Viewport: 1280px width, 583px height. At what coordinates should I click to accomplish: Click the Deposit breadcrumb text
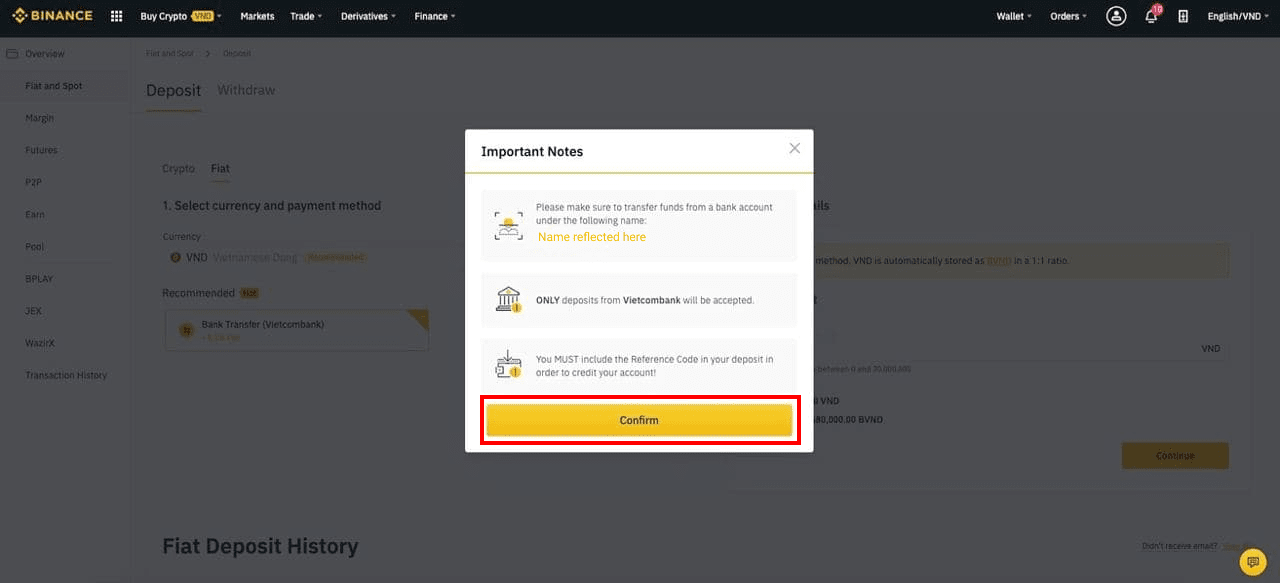tap(237, 53)
